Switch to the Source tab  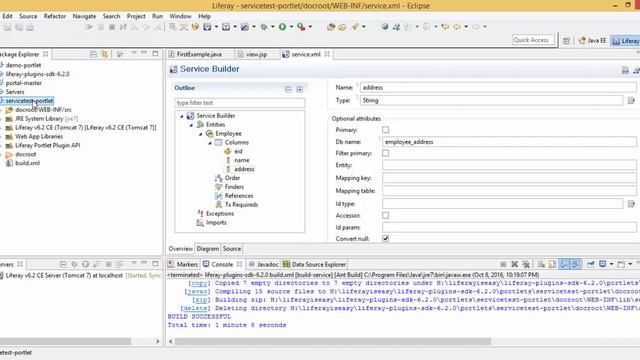[x=232, y=249]
